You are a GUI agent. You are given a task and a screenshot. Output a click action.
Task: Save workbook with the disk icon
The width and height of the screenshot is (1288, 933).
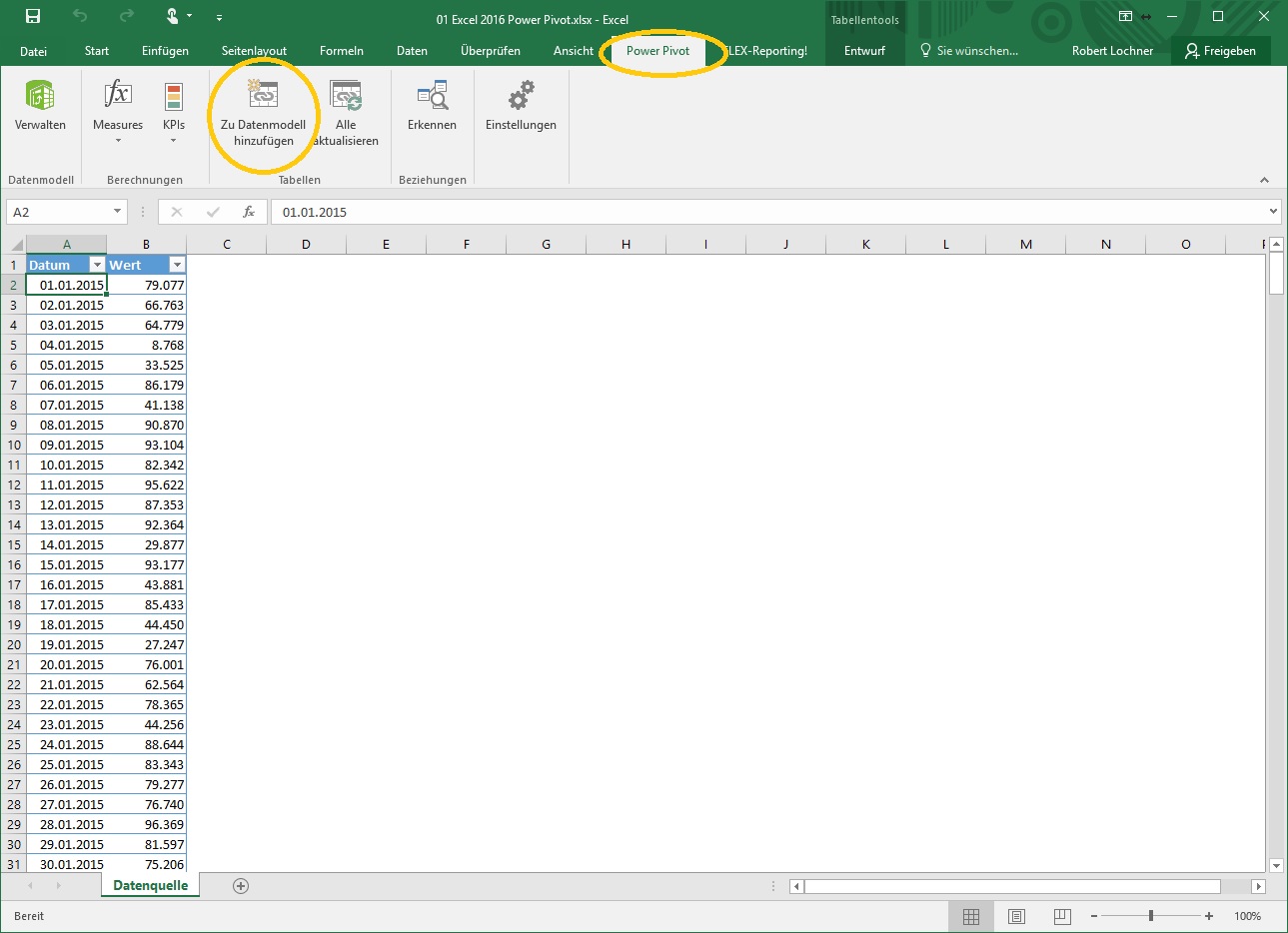pos(33,17)
